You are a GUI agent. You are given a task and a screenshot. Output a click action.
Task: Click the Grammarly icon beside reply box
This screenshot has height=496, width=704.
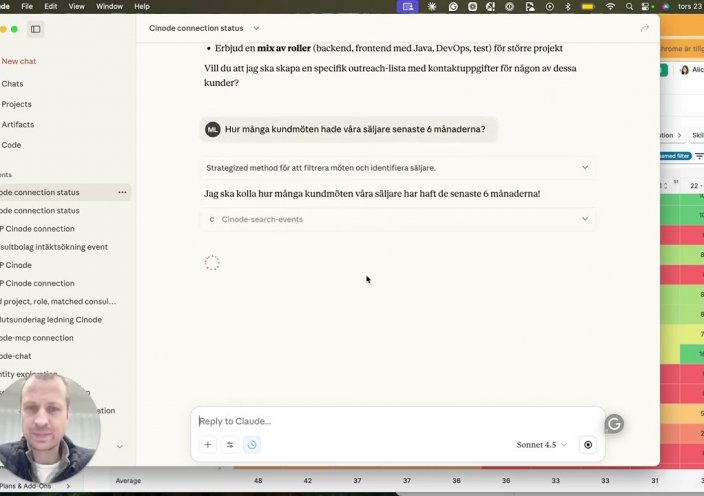tap(614, 424)
